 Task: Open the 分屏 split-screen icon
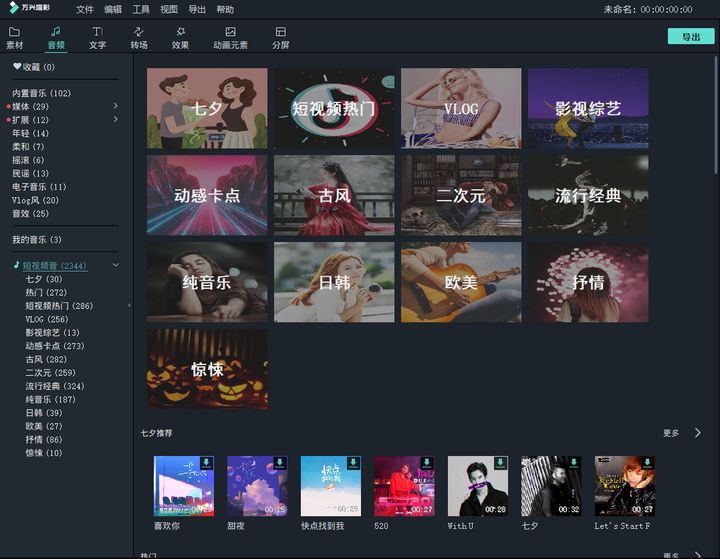281,32
